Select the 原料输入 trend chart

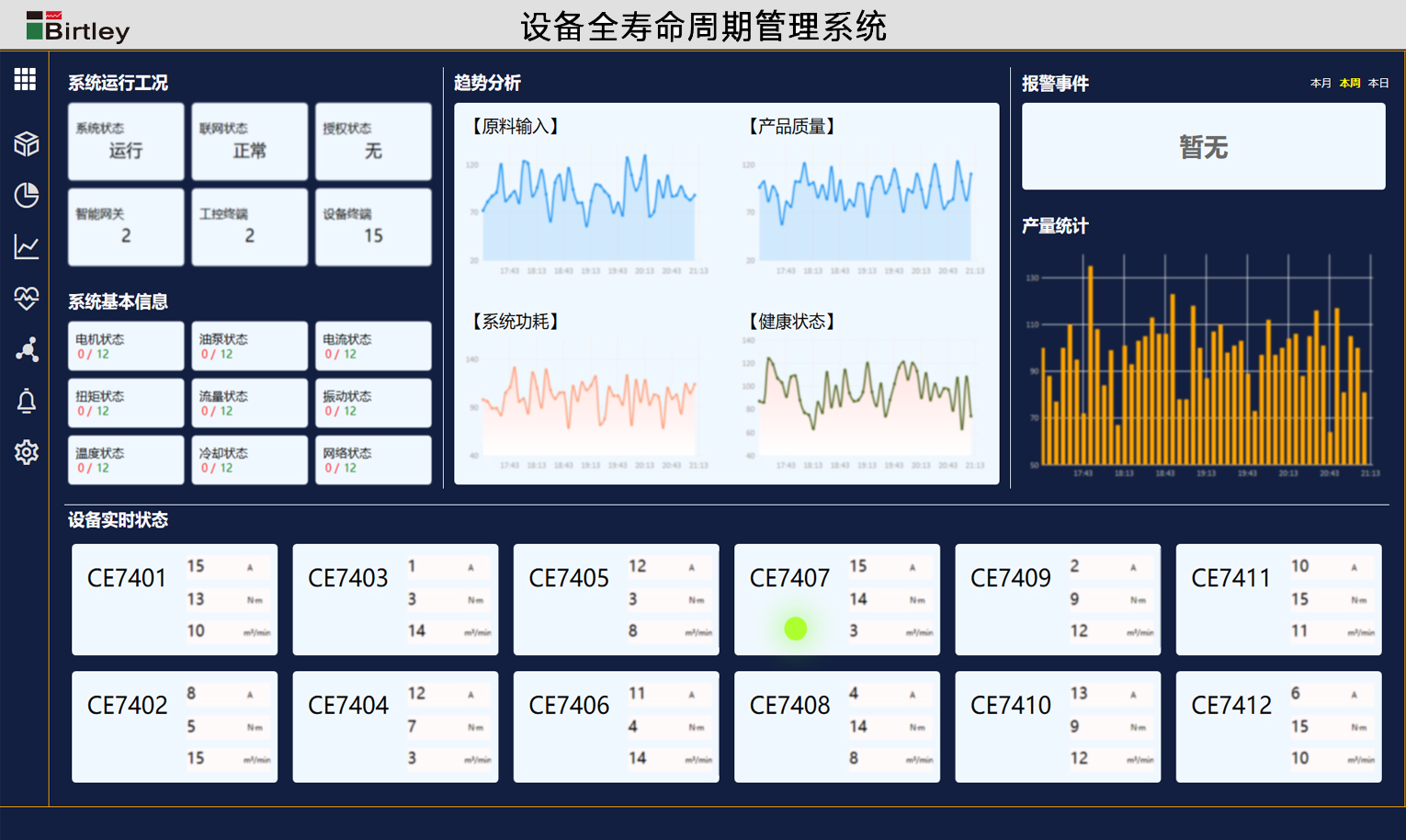pos(588,207)
